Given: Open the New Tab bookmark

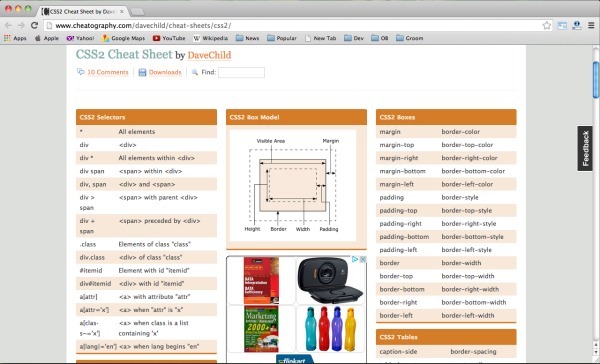Looking at the screenshot, I should coord(321,38).
